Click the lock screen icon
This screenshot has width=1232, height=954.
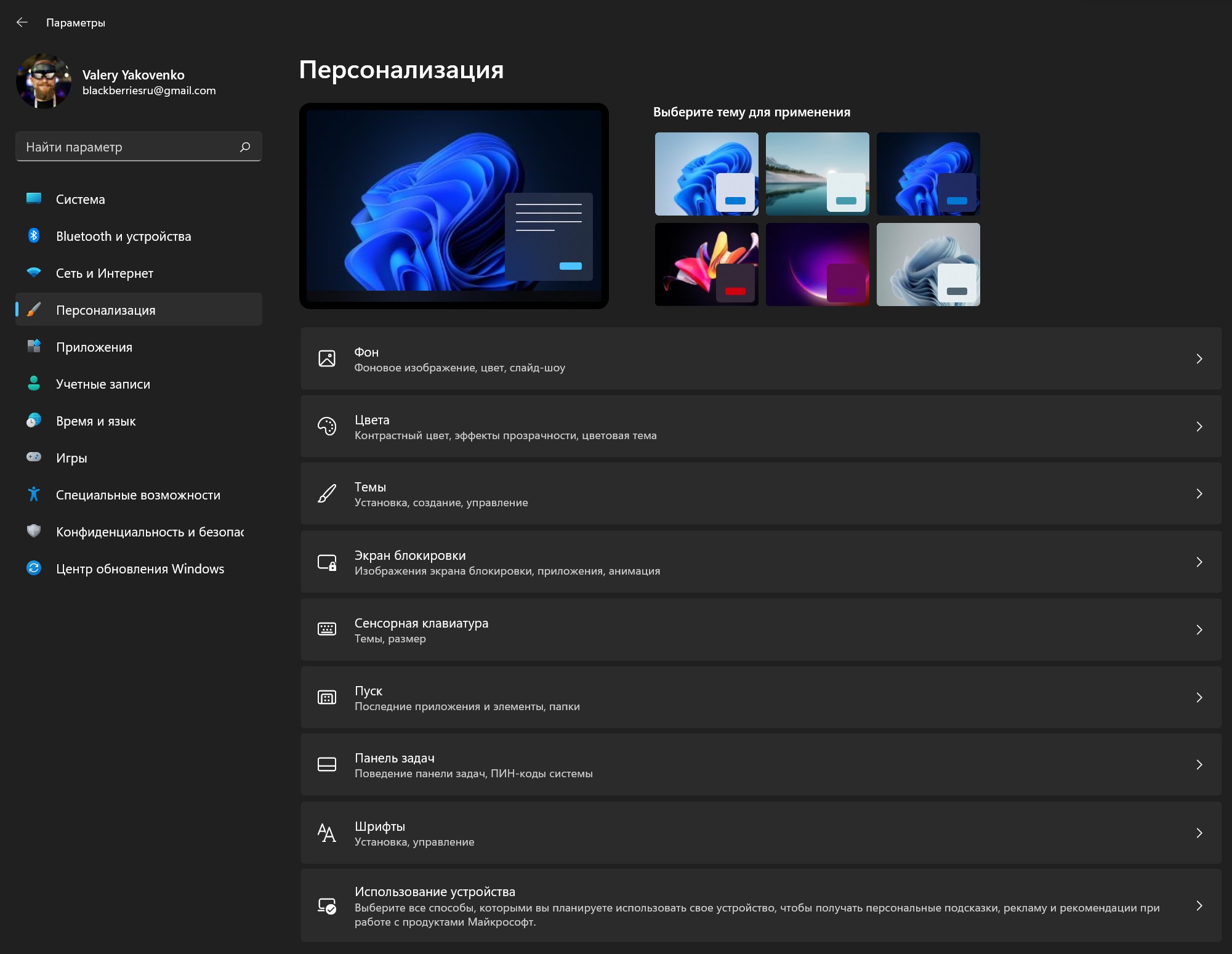pyautogui.click(x=327, y=562)
